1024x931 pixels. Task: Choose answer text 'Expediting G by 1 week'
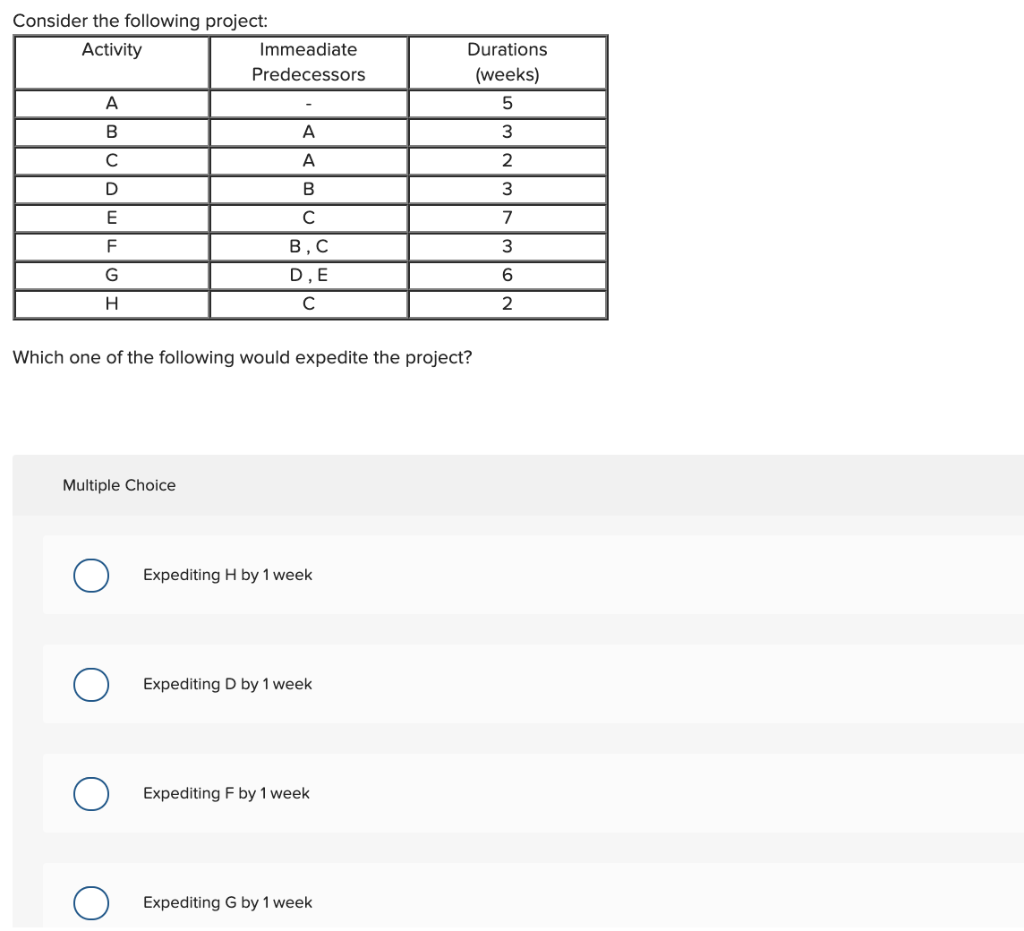(x=227, y=902)
